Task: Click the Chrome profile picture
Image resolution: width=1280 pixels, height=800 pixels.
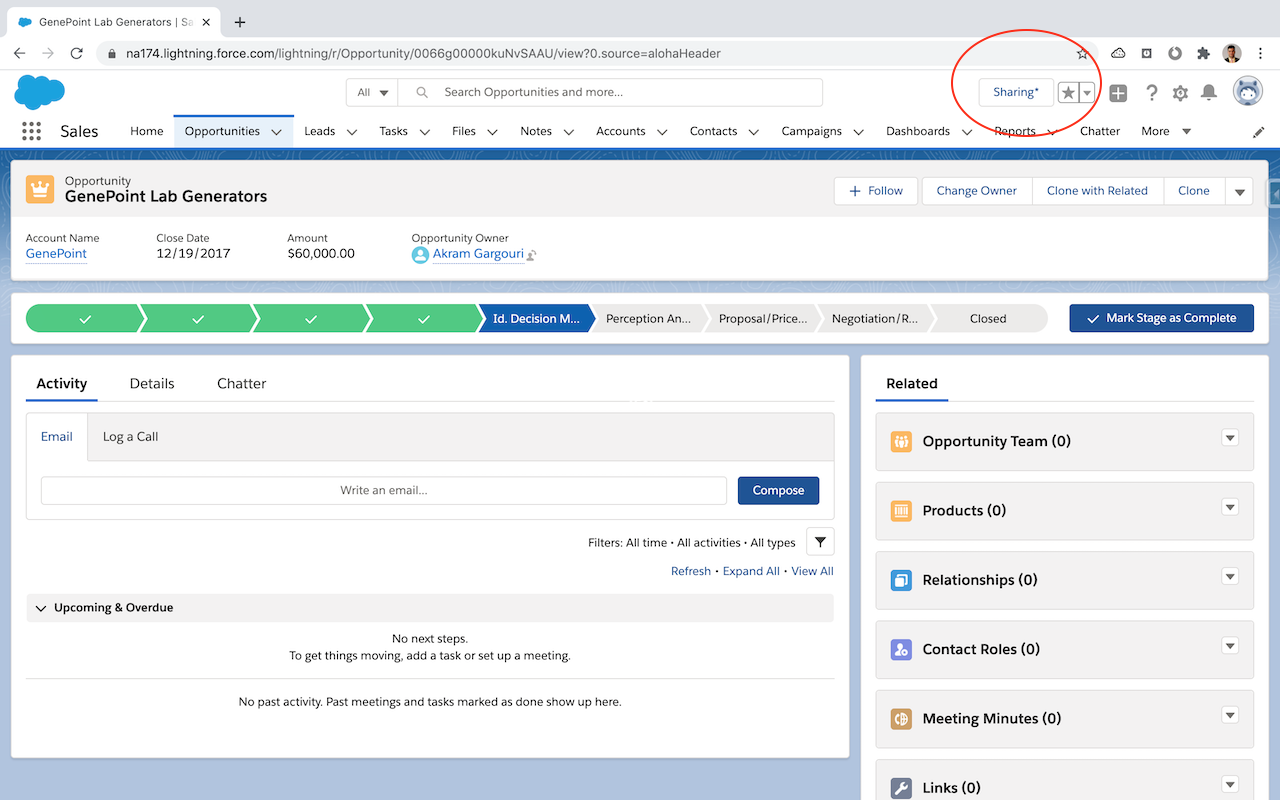Action: (1232, 53)
